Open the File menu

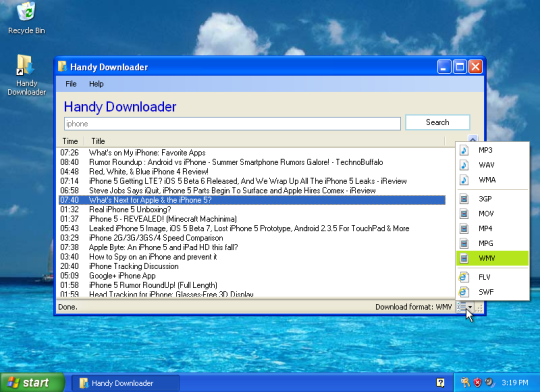[x=71, y=84]
